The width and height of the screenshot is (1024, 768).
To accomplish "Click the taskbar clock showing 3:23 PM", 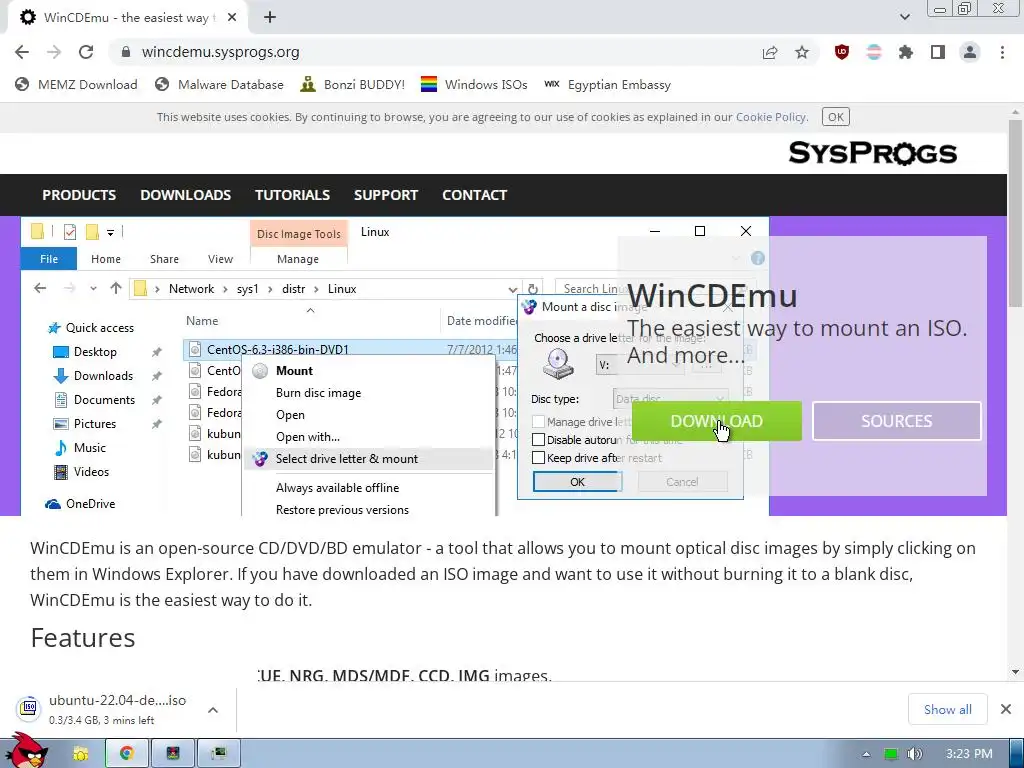I will (969, 754).
